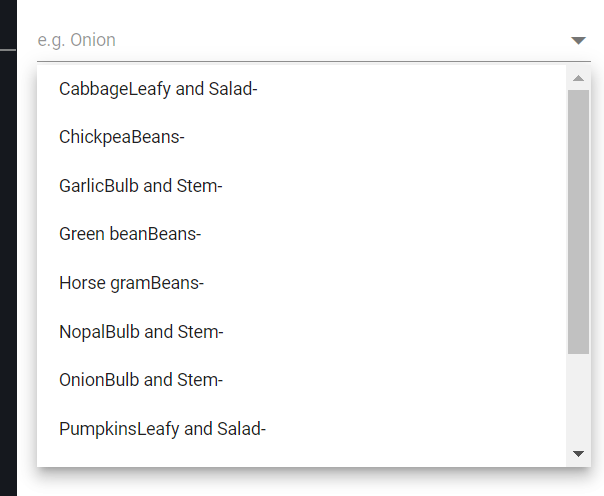
Task: Click the scrollbar up arrow
Action: click(578, 78)
